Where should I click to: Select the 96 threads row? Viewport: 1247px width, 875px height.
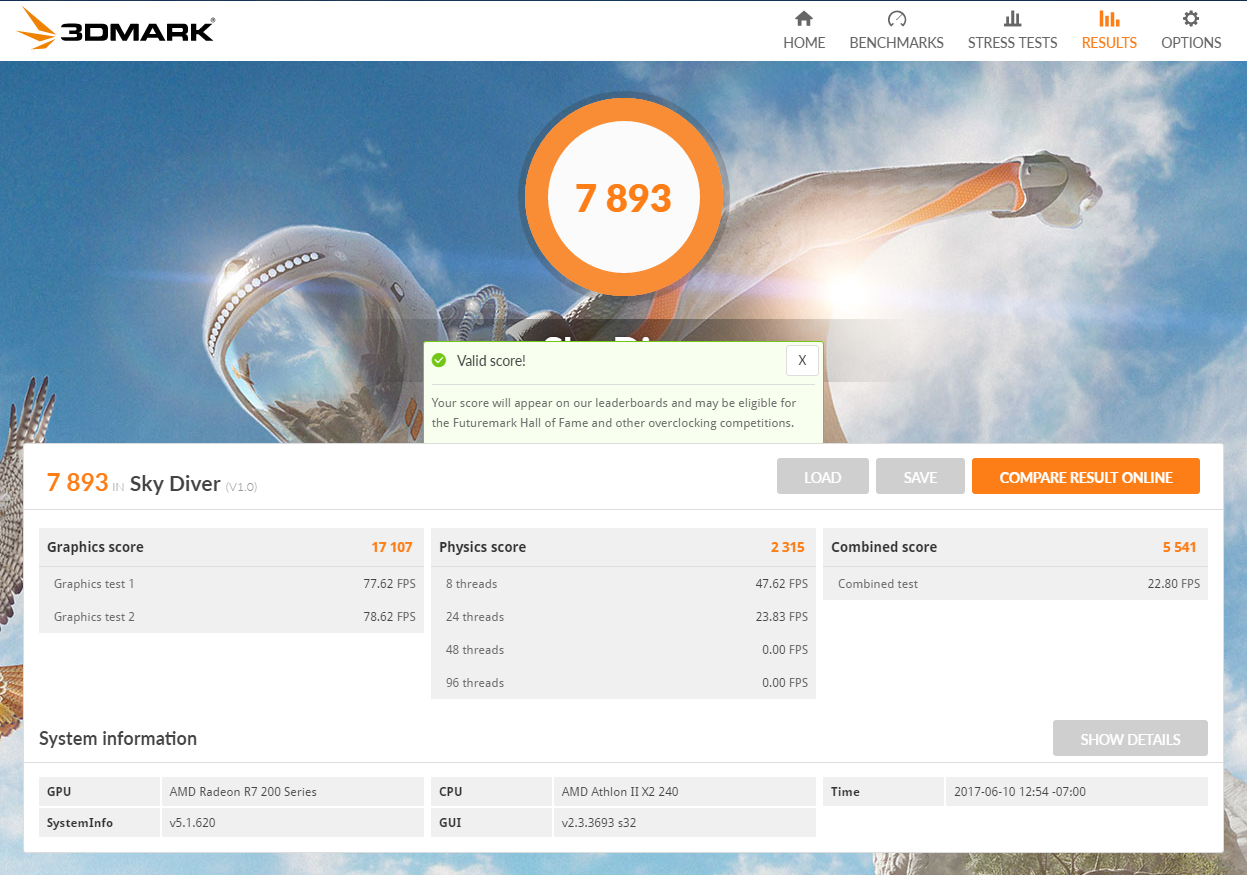(x=623, y=683)
